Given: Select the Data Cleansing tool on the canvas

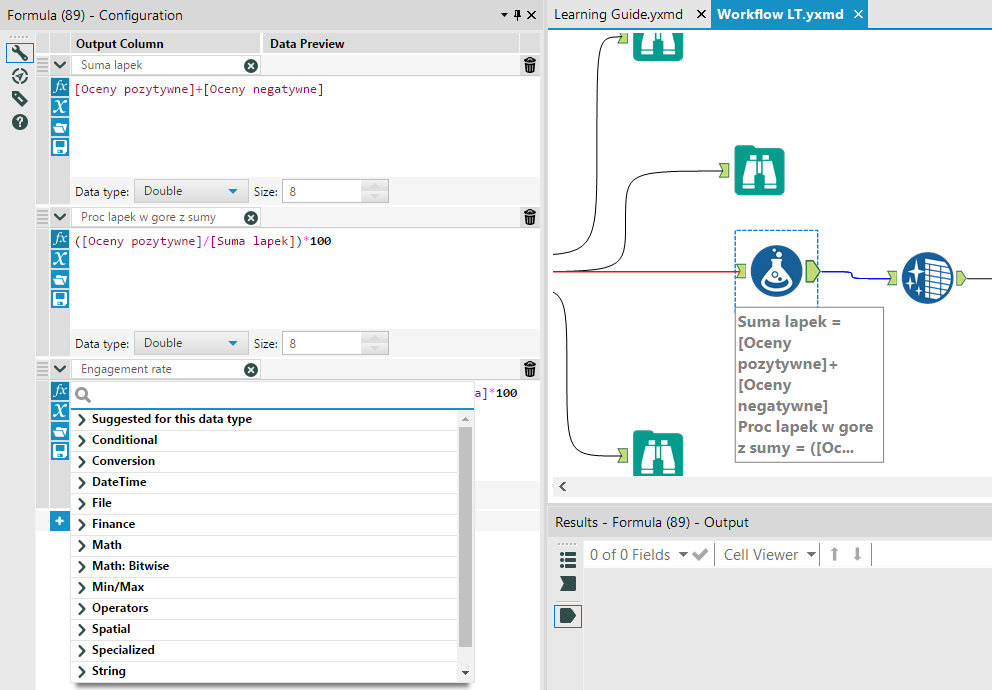Looking at the screenshot, I should pyautogui.click(x=927, y=278).
